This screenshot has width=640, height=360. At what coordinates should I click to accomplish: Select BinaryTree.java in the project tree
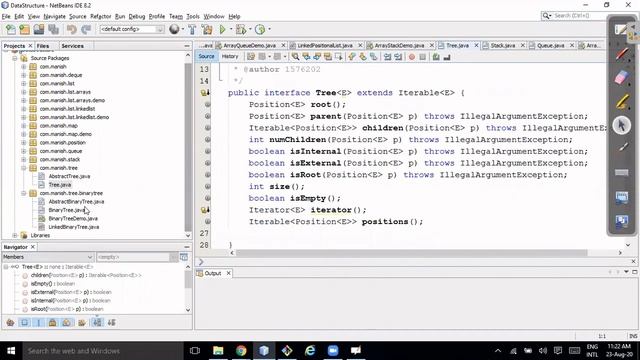click(67, 210)
